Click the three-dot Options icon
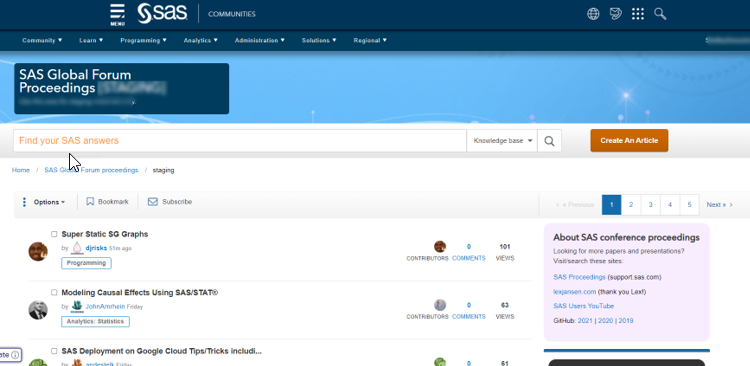Image resolution: width=750 pixels, height=366 pixels. (24, 202)
